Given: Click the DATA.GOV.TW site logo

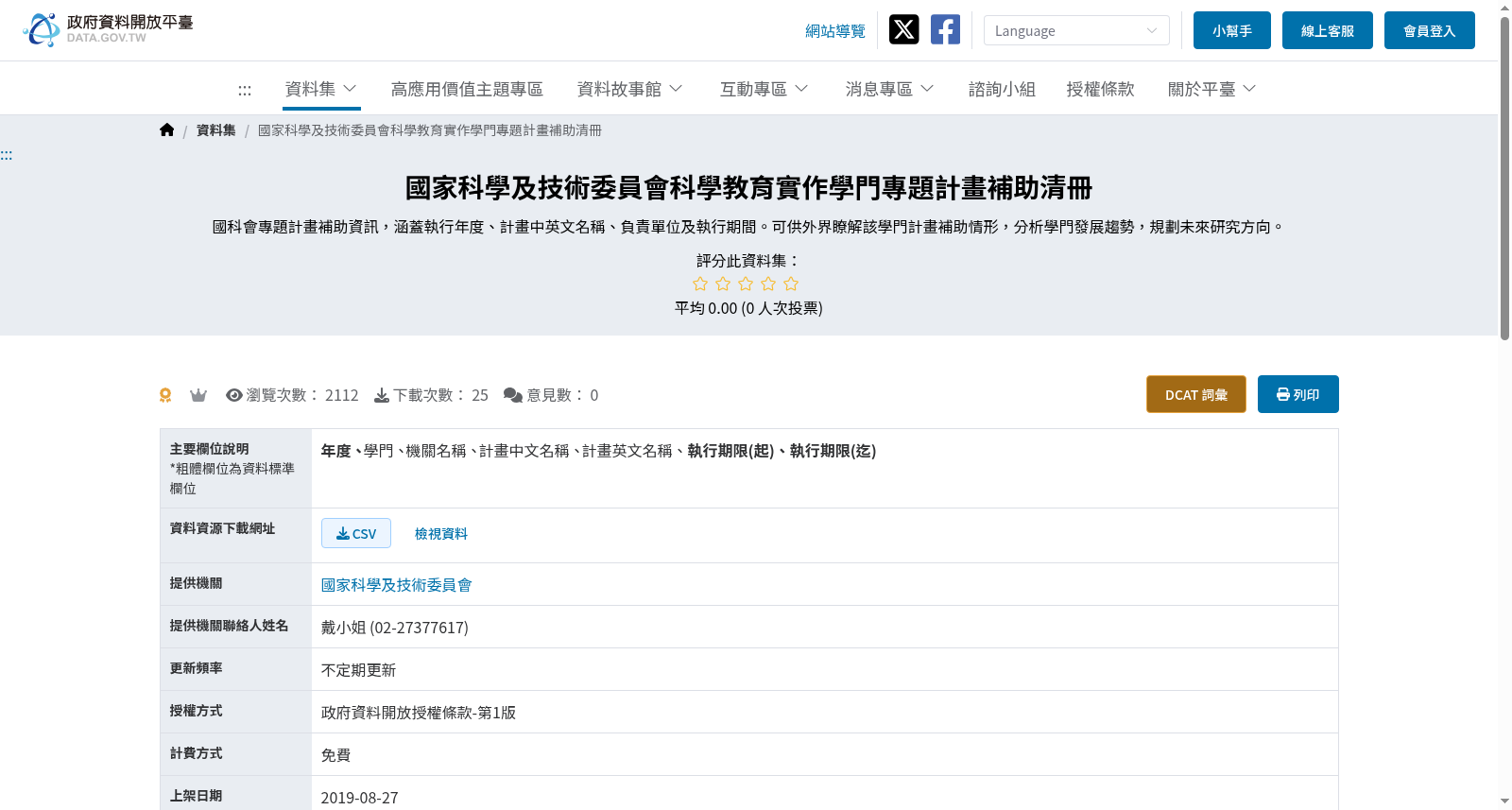Looking at the screenshot, I should click(108, 29).
